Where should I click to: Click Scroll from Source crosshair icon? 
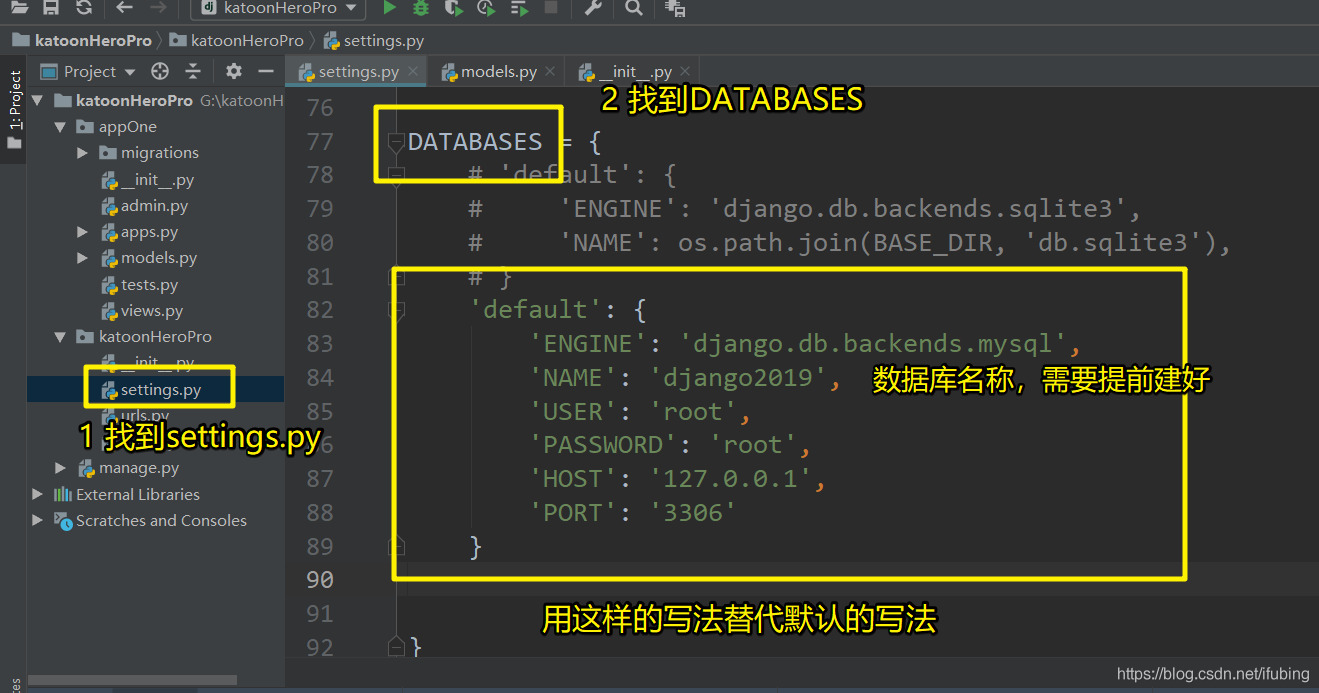click(x=160, y=71)
